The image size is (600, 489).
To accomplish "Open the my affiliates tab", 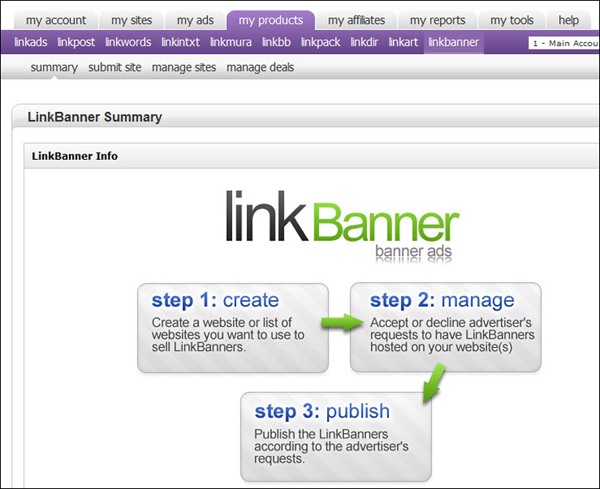I will [356, 20].
